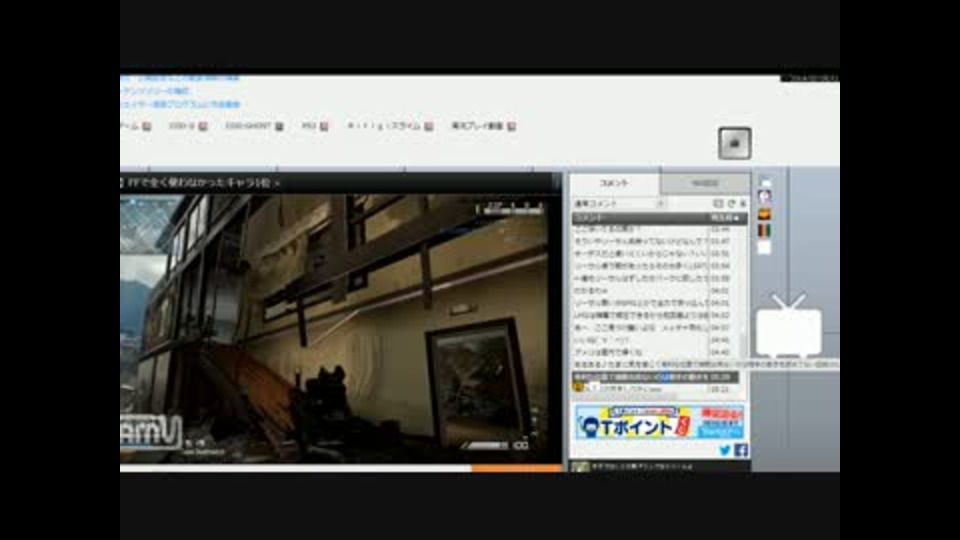Click the white square icon below the striped icon
Viewport: 960px width, 540px height.
764,247
